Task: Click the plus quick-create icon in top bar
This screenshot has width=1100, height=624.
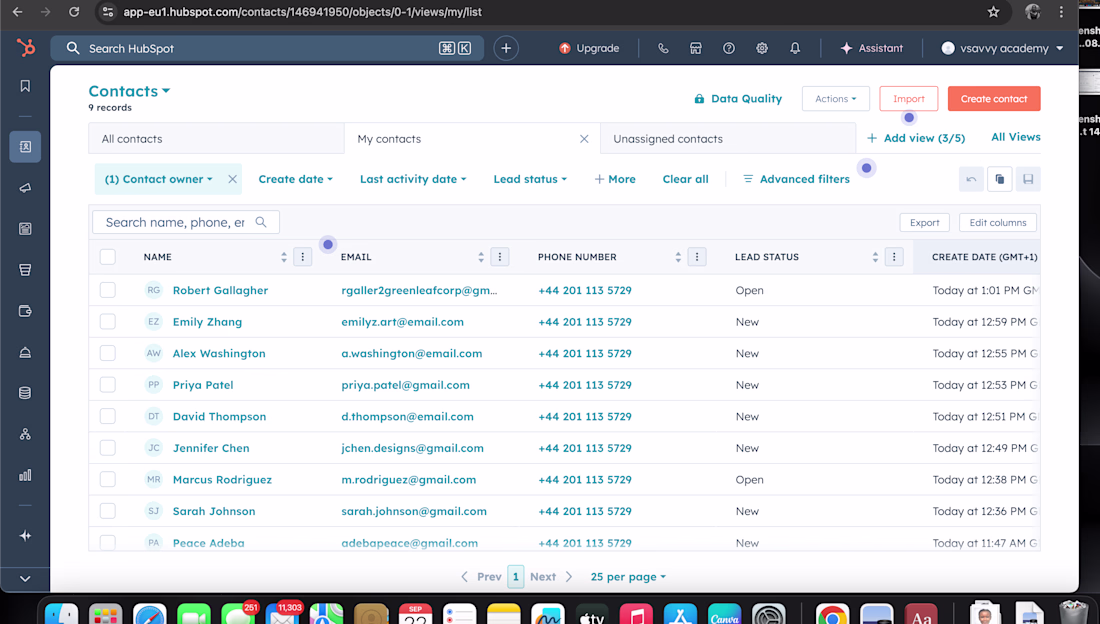Action: 506,48
